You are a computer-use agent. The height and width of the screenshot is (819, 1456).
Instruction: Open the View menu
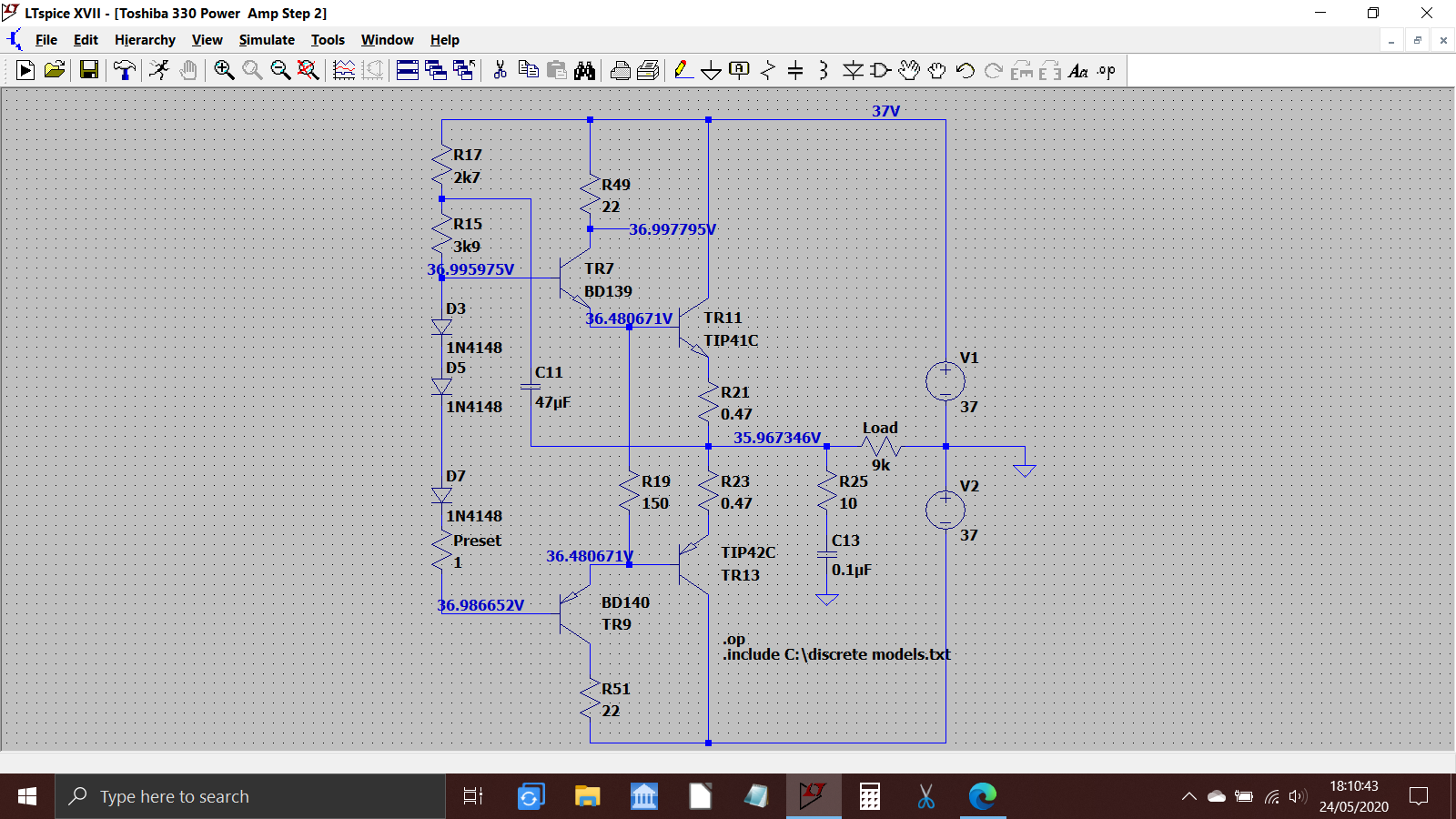[x=207, y=40]
